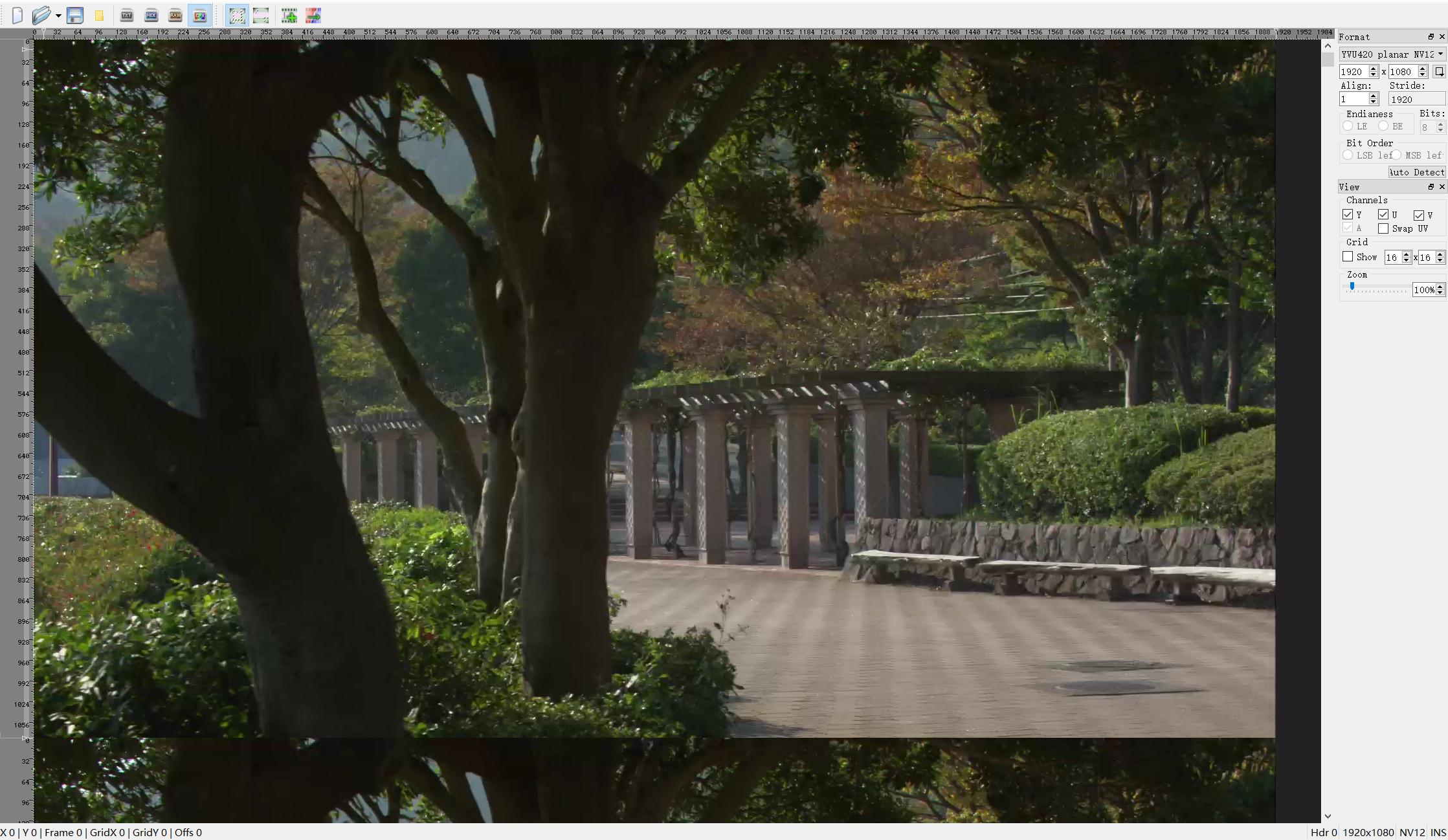Click the "Offs 0" status bar entry
This screenshot has height=840, width=1448.
[x=188, y=833]
